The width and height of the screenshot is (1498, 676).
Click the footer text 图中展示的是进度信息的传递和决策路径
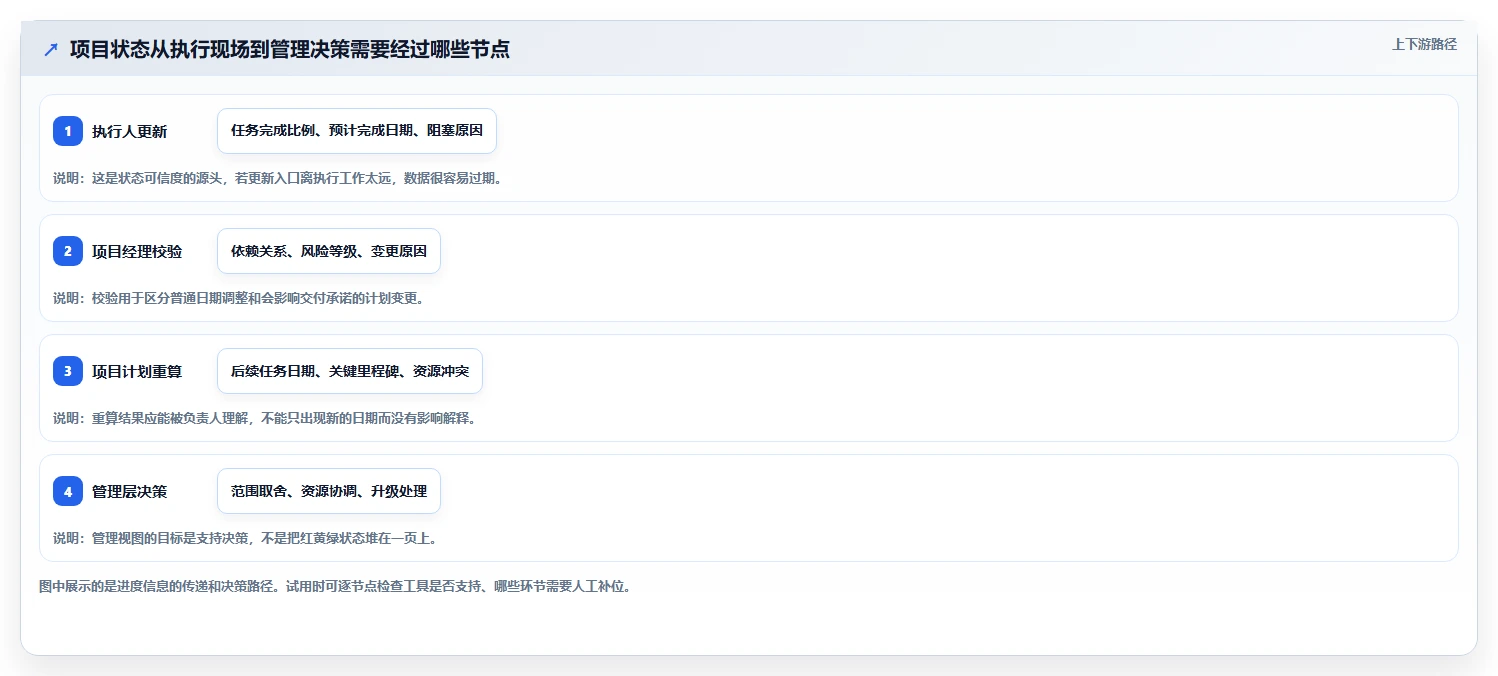click(335, 586)
